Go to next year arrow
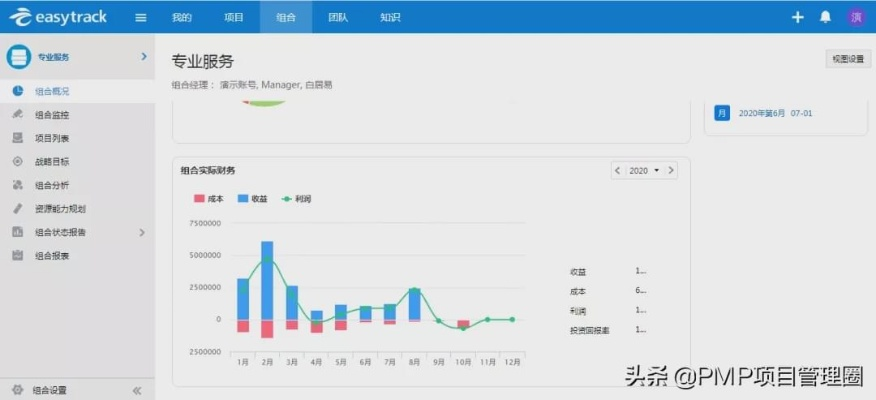 (671, 170)
